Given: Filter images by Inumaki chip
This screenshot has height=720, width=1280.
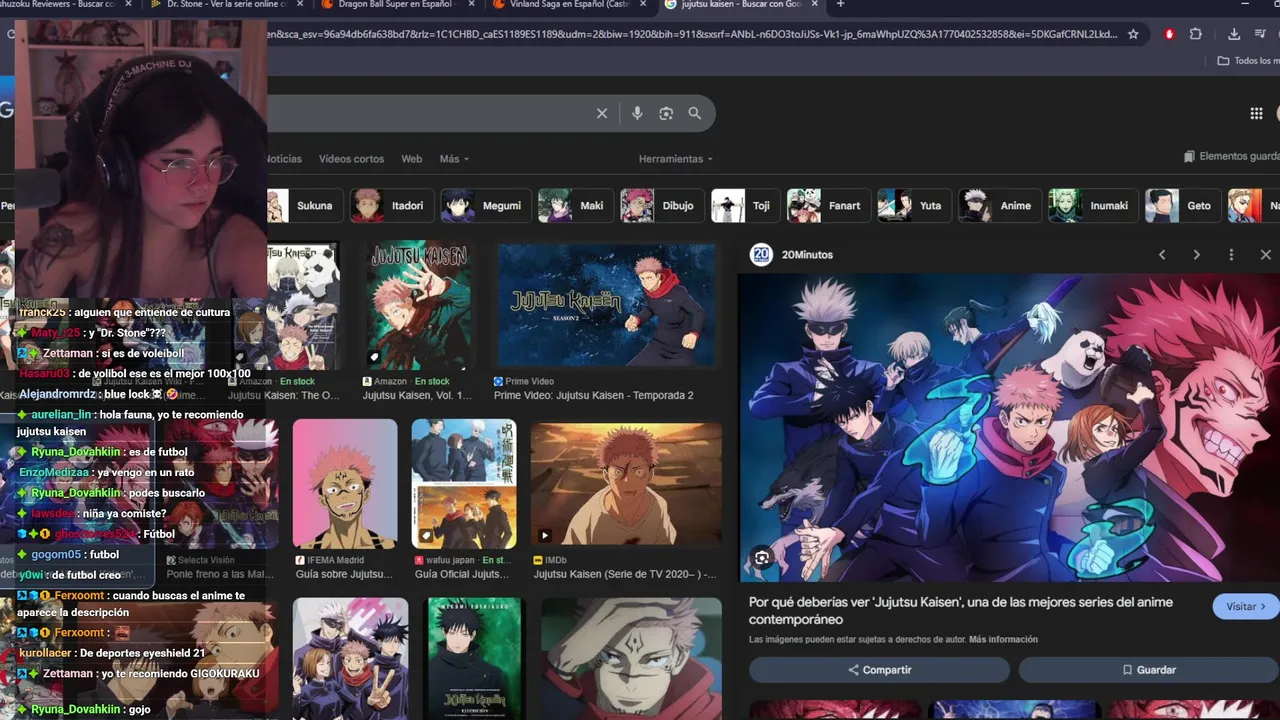Looking at the screenshot, I should (x=1093, y=206).
